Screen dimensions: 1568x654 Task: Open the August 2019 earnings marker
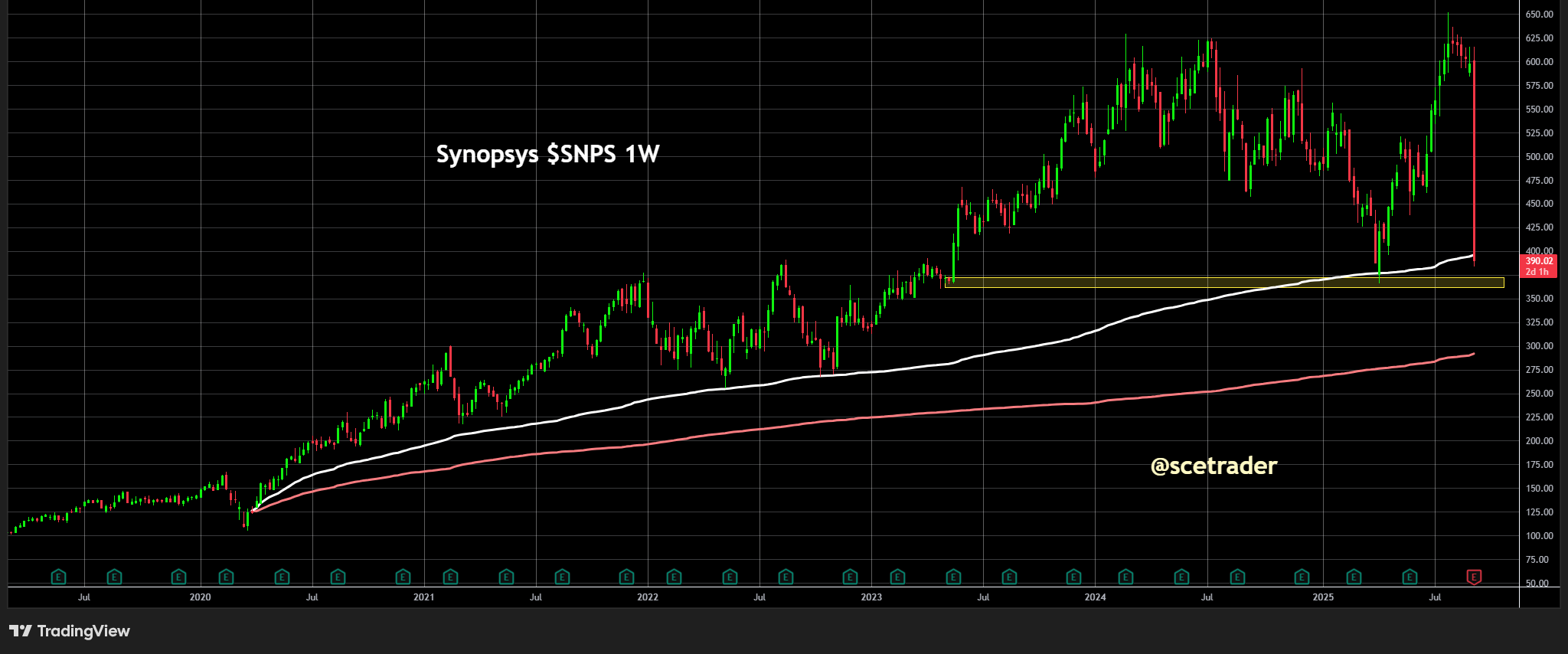coord(114,577)
